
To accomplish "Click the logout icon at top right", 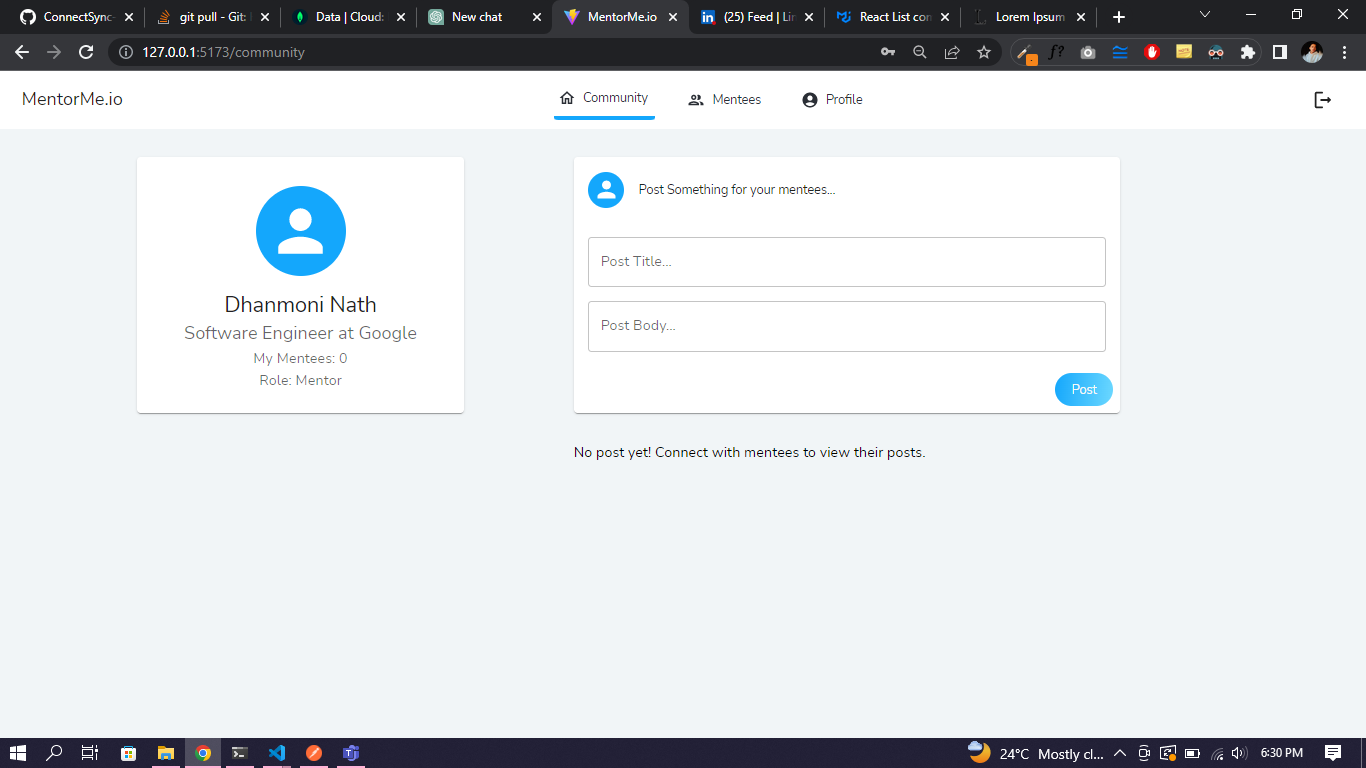I will [1323, 99].
